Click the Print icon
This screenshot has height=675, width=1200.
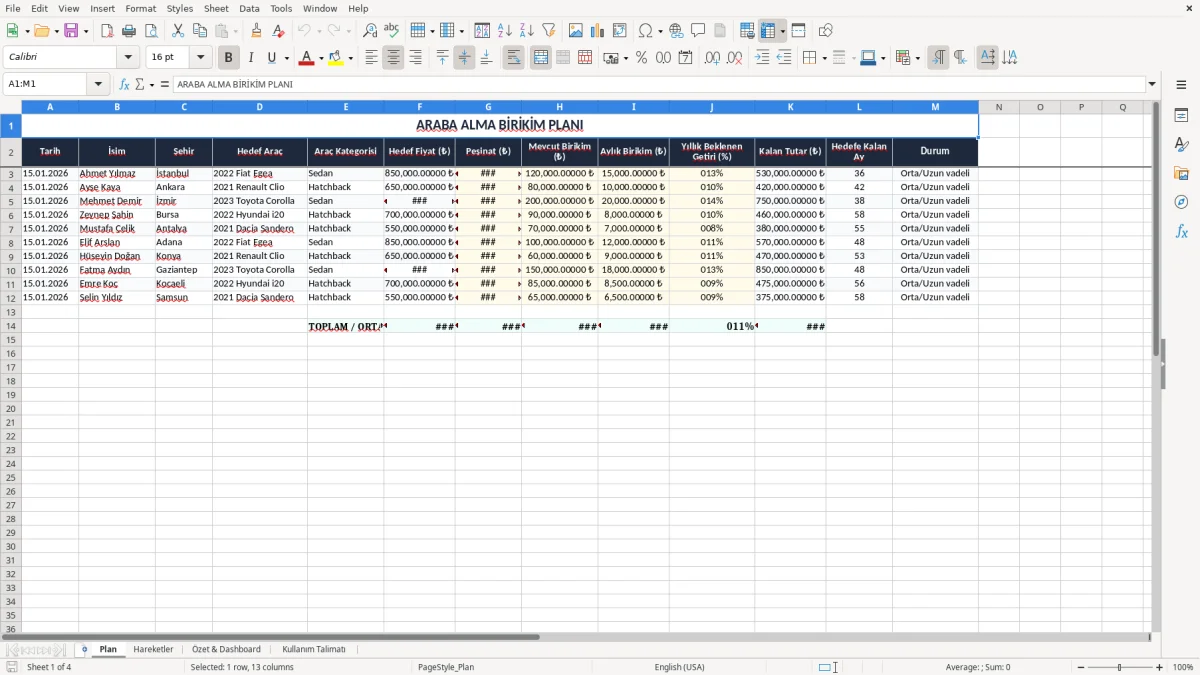129,31
